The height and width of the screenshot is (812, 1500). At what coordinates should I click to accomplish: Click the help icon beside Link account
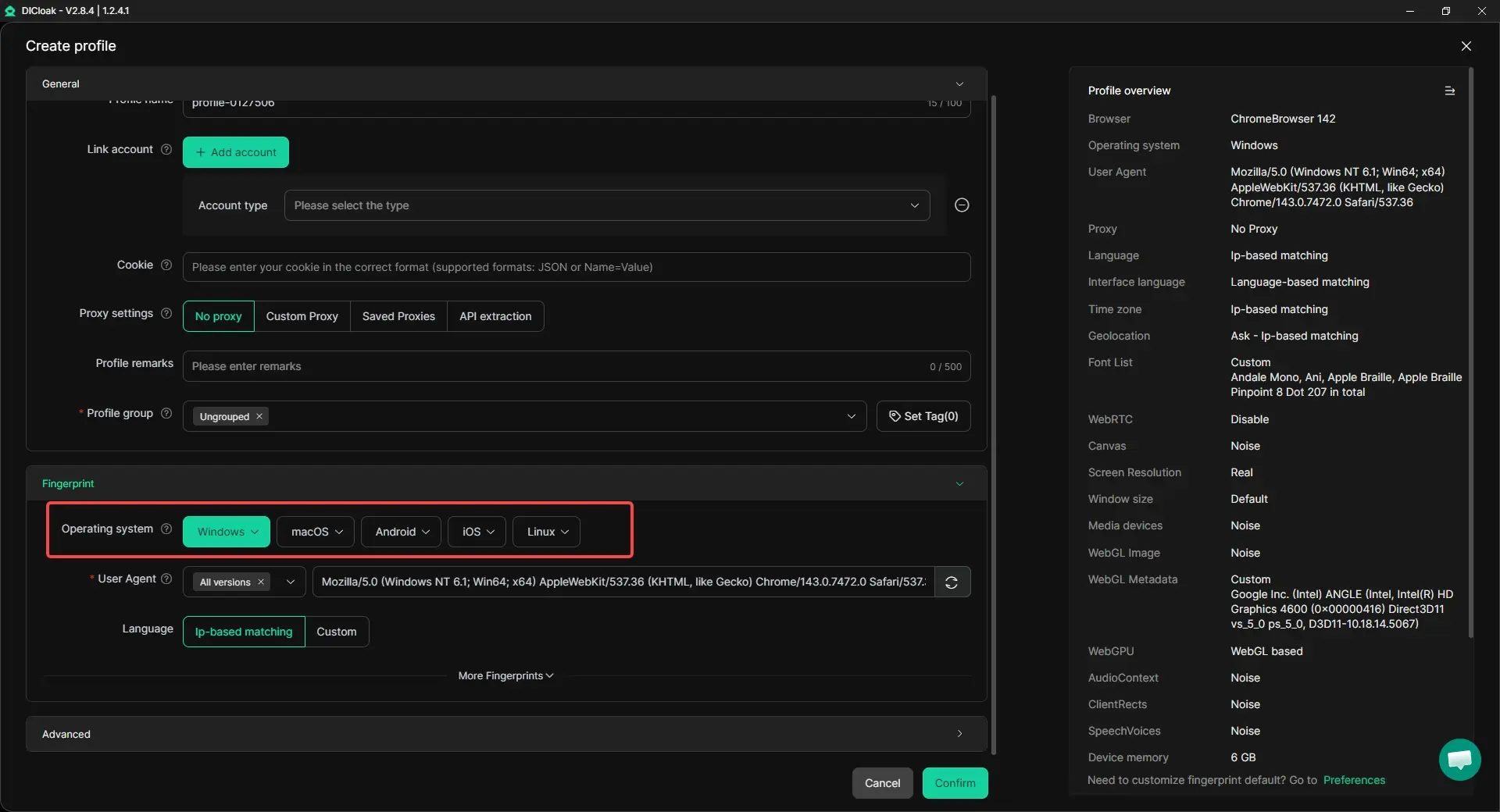166,149
